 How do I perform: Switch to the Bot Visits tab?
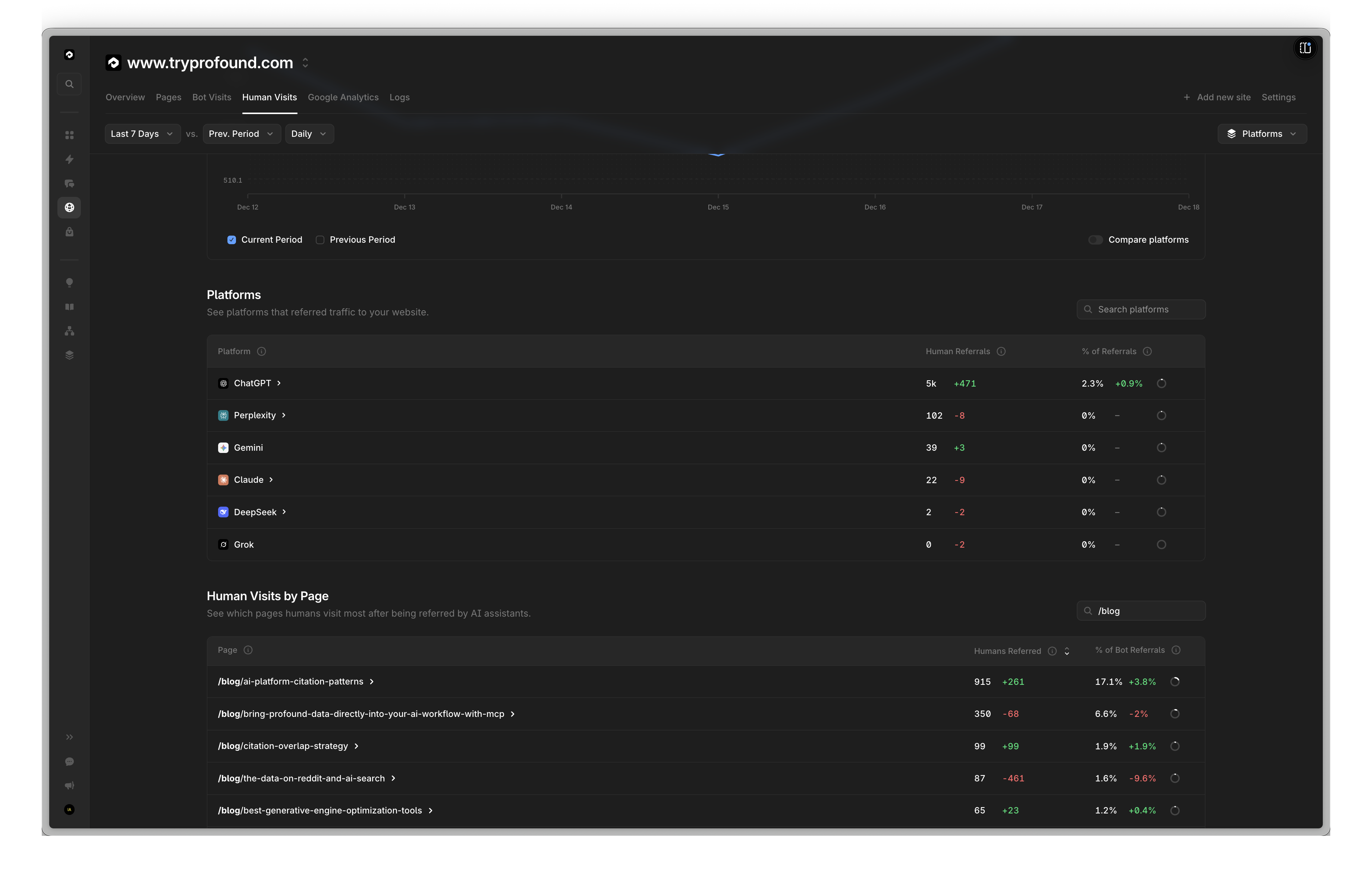211,97
